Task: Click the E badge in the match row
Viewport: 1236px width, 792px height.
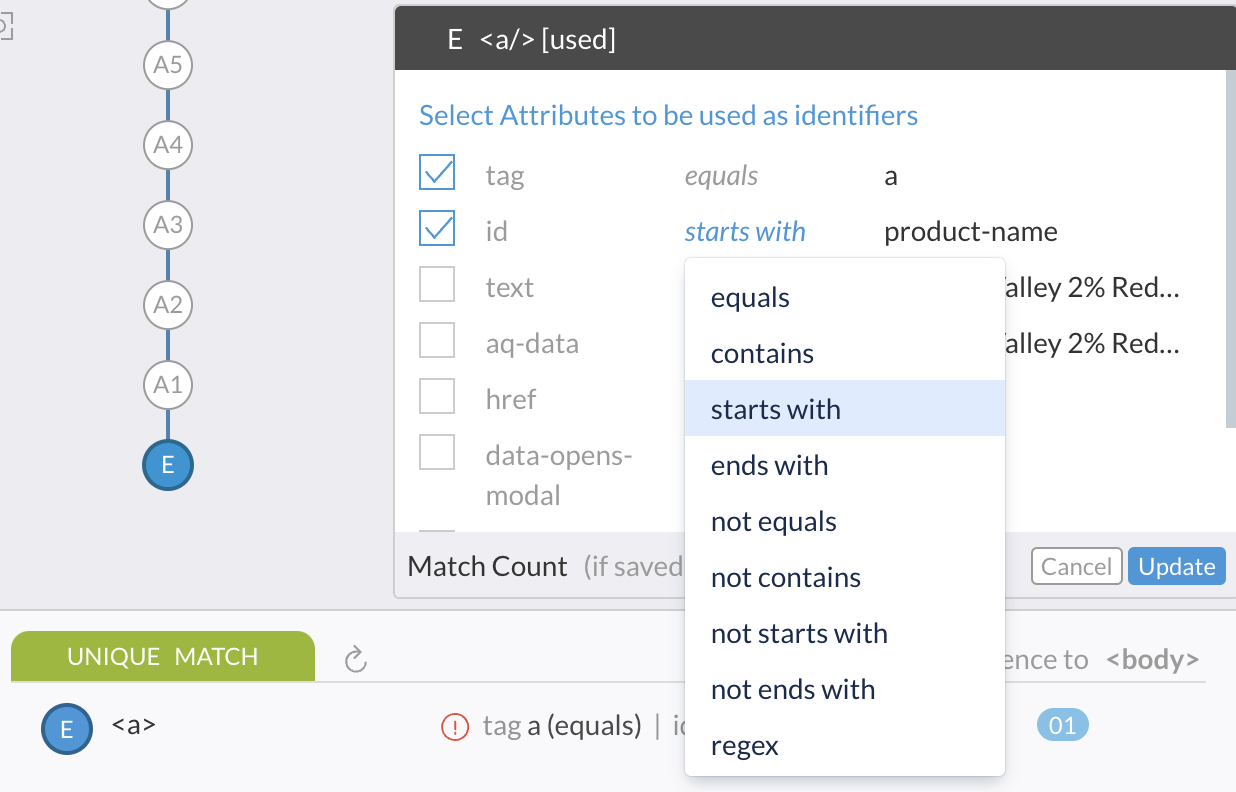Action: click(x=65, y=729)
